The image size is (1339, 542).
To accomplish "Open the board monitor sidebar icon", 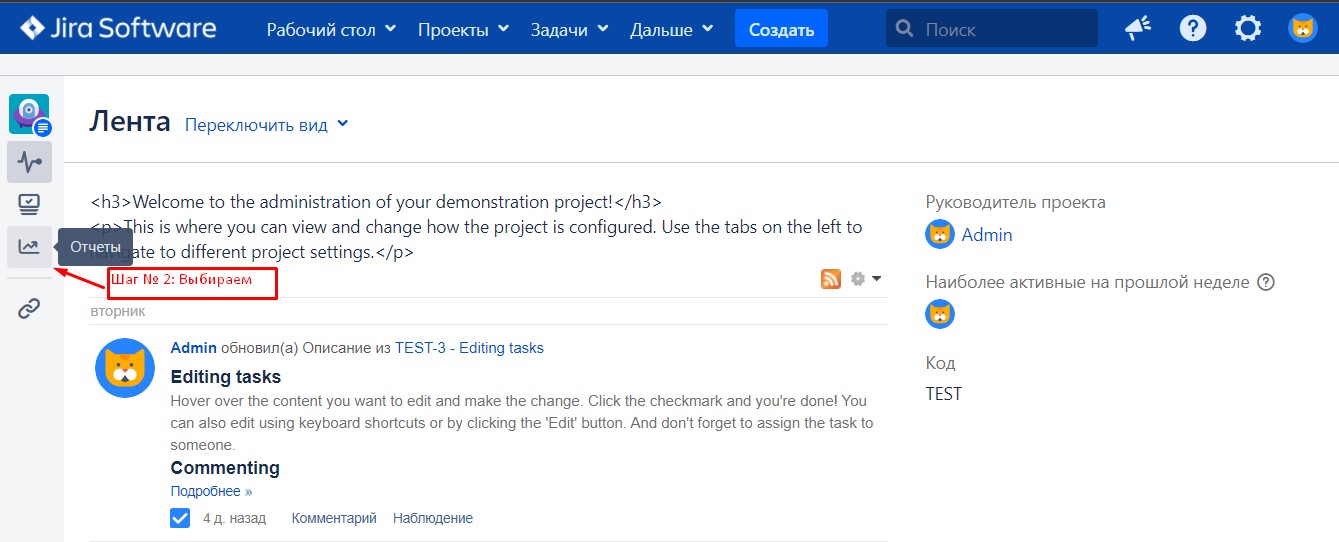I will click(x=29, y=204).
